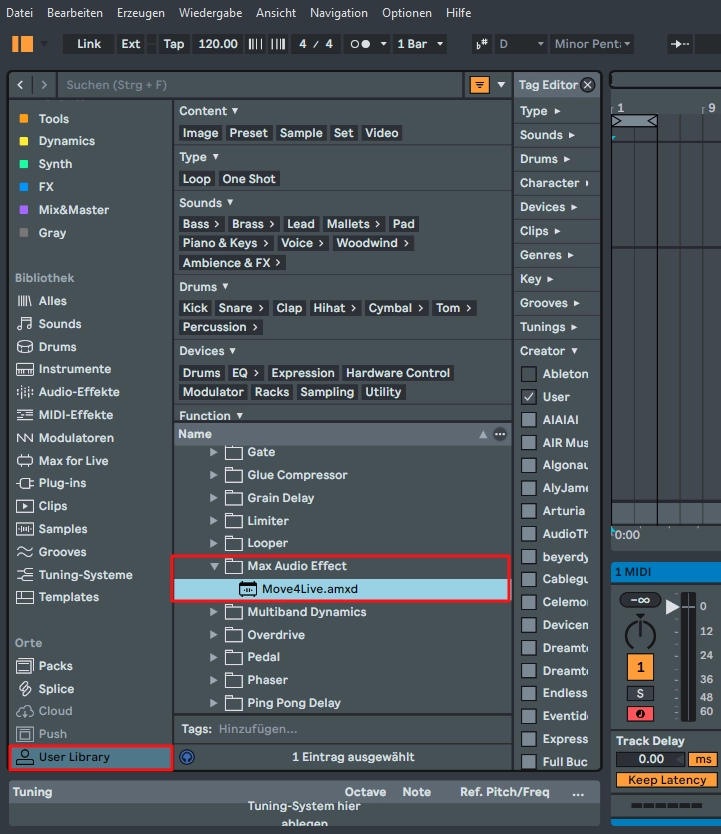Toggle the Ext sync button

tap(130, 44)
